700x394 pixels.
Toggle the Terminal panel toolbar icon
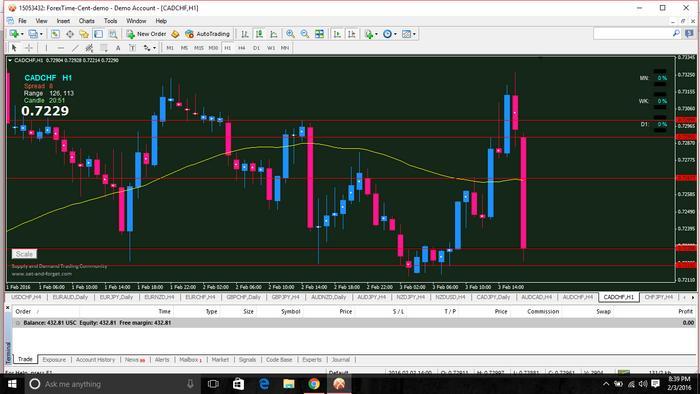(98, 34)
